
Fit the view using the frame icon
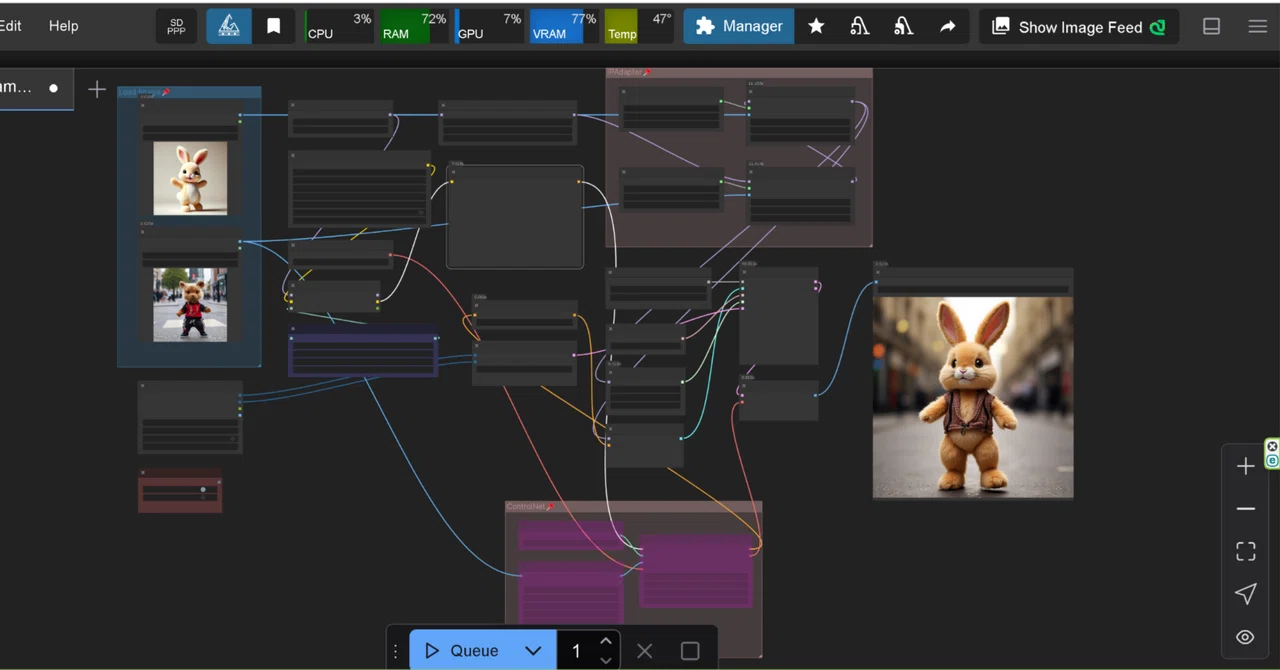point(1245,552)
